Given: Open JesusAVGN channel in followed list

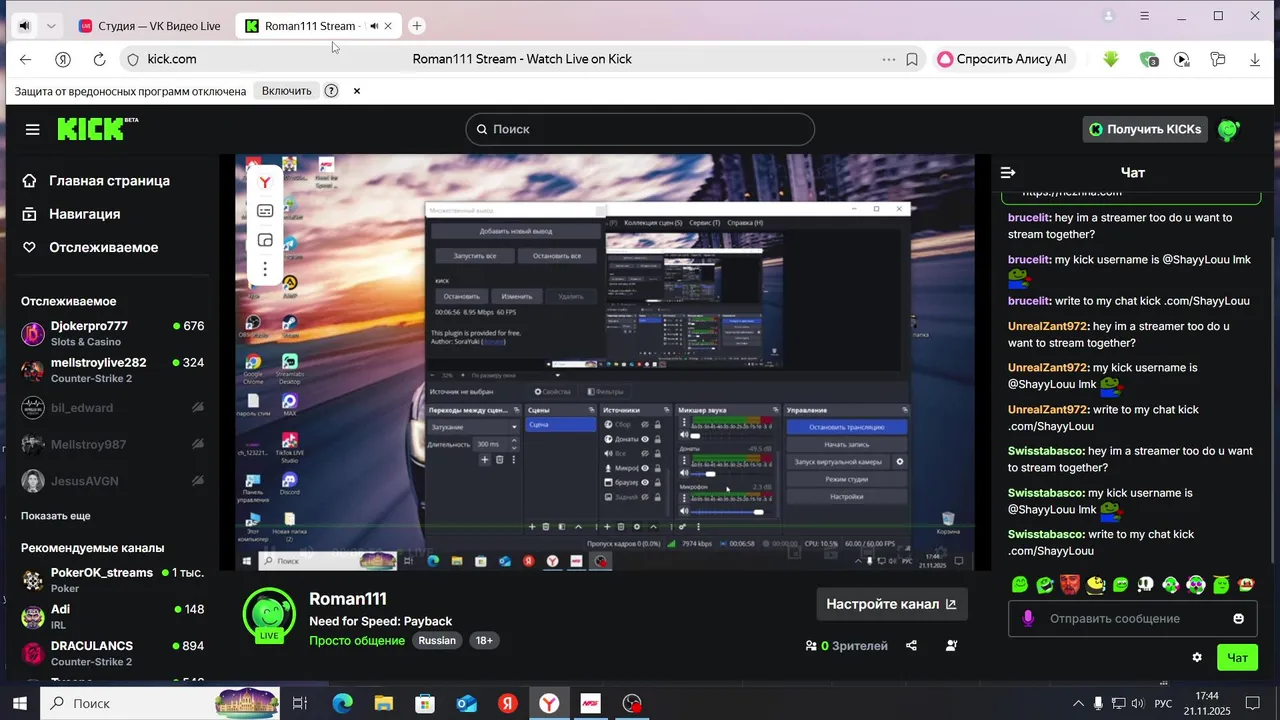Looking at the screenshot, I should [x=112, y=481].
